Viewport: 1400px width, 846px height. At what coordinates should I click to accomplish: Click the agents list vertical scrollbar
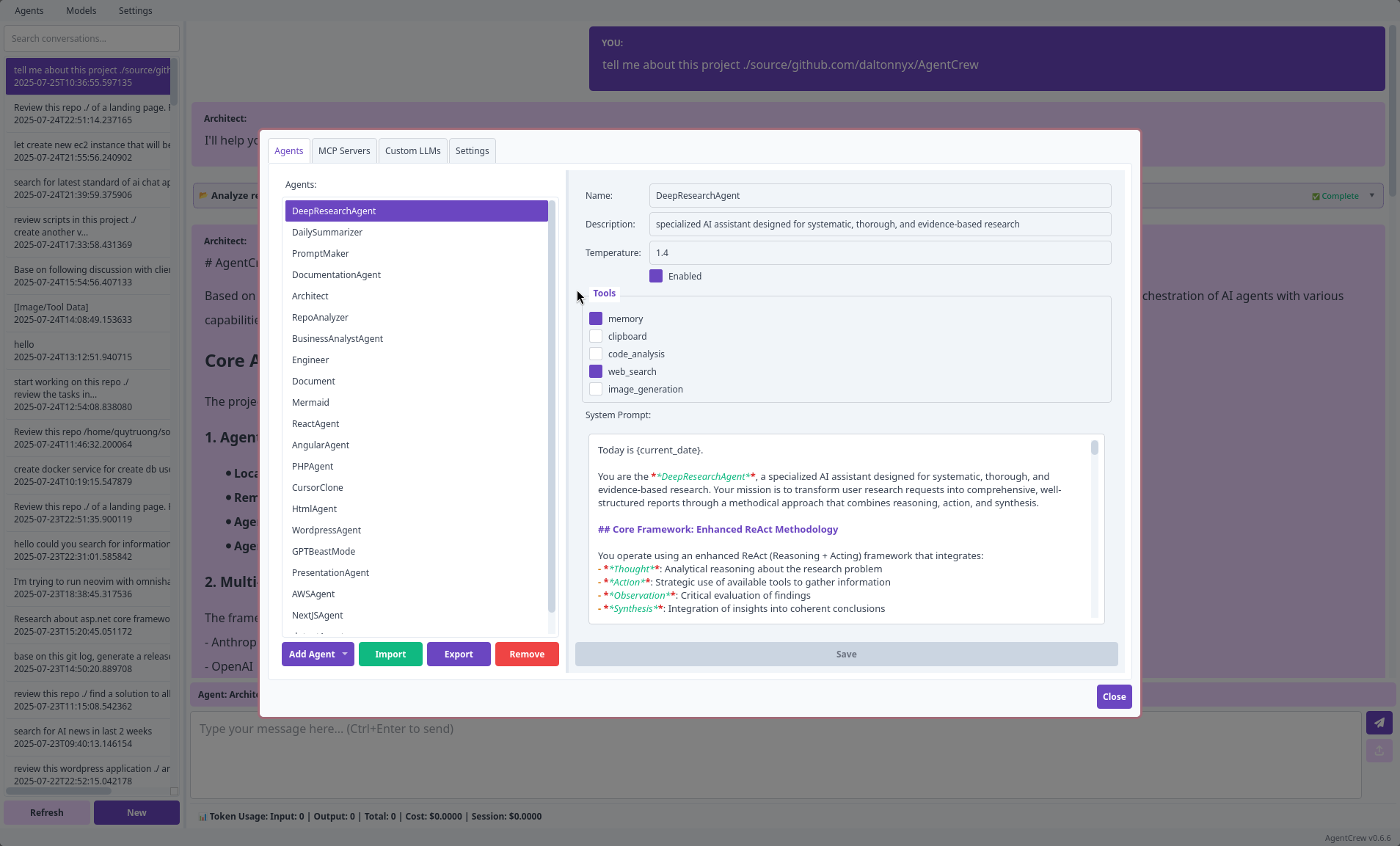pos(552,406)
